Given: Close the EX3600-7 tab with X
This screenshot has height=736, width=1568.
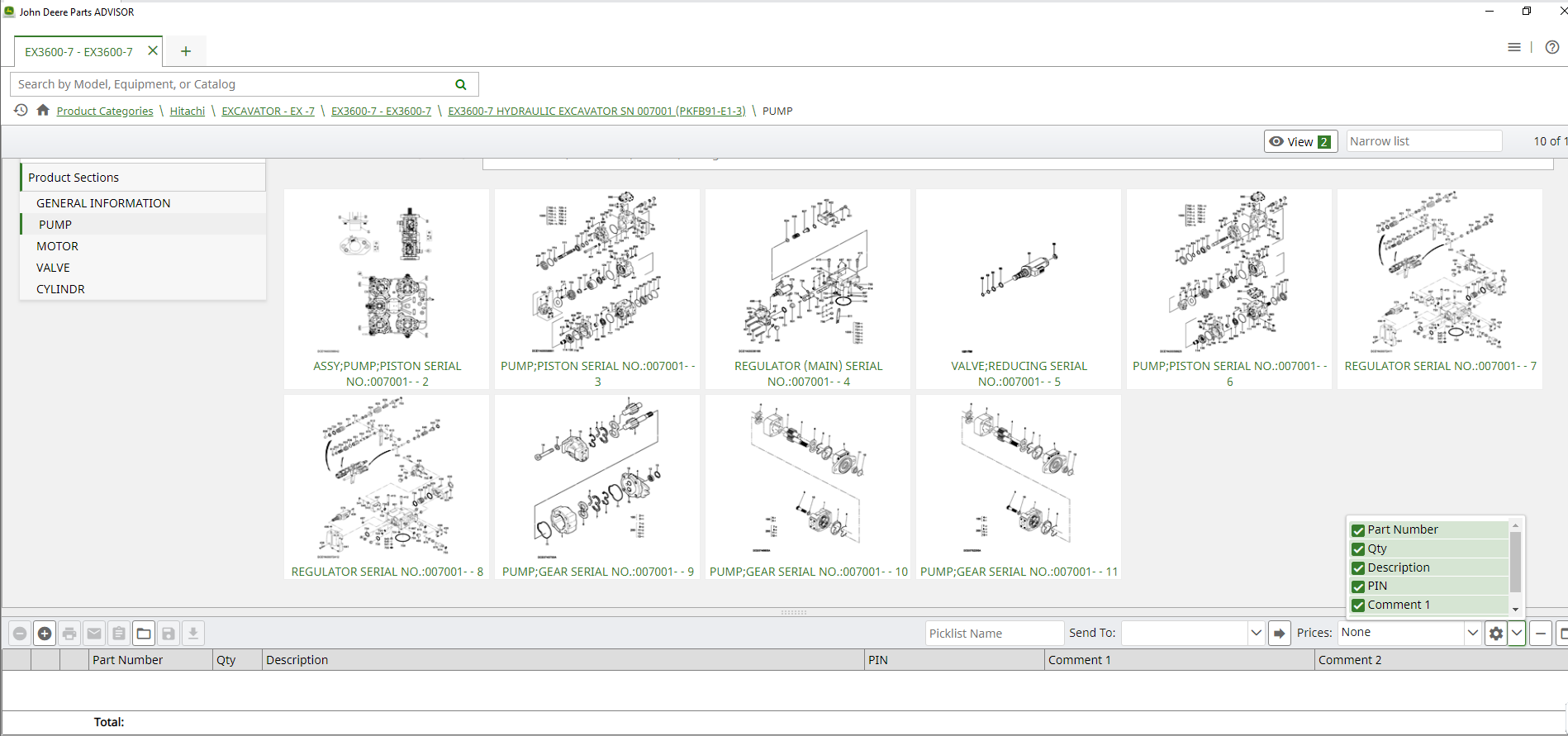Looking at the screenshot, I should tap(153, 50).
